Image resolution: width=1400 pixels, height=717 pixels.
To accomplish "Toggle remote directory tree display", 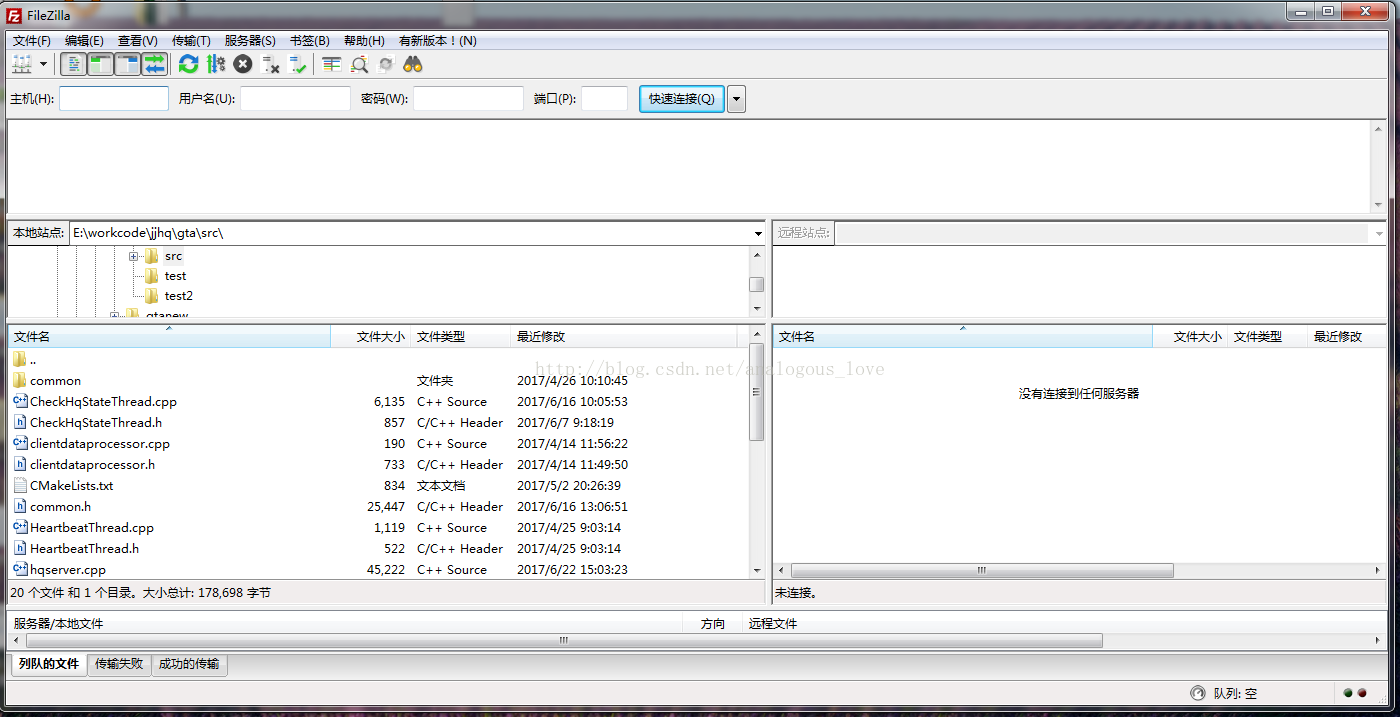I will point(127,64).
